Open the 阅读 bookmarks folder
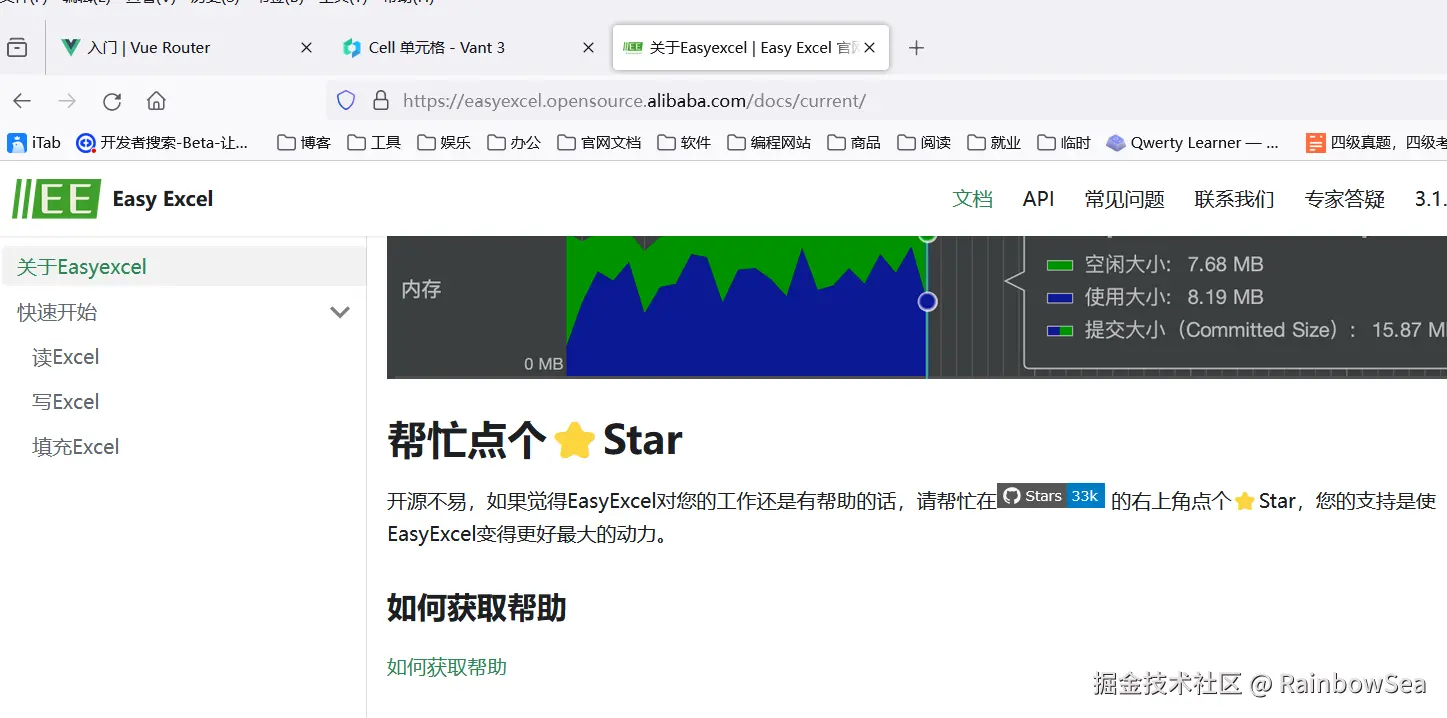Viewport: 1447px width, 718px height. point(924,143)
